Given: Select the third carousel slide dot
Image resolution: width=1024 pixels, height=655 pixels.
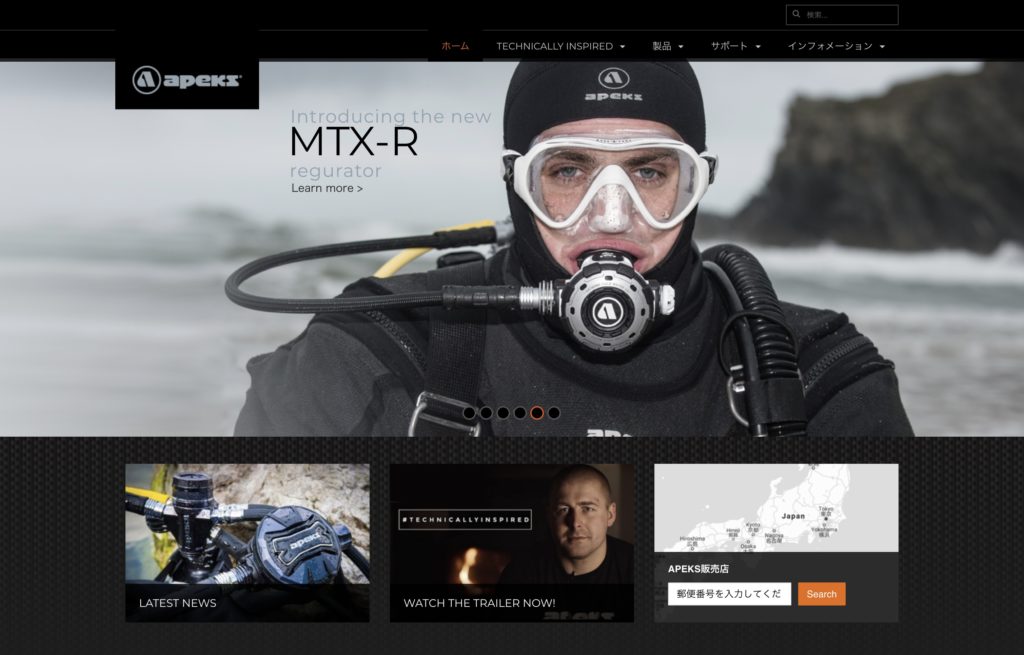Looking at the screenshot, I should click(x=503, y=412).
